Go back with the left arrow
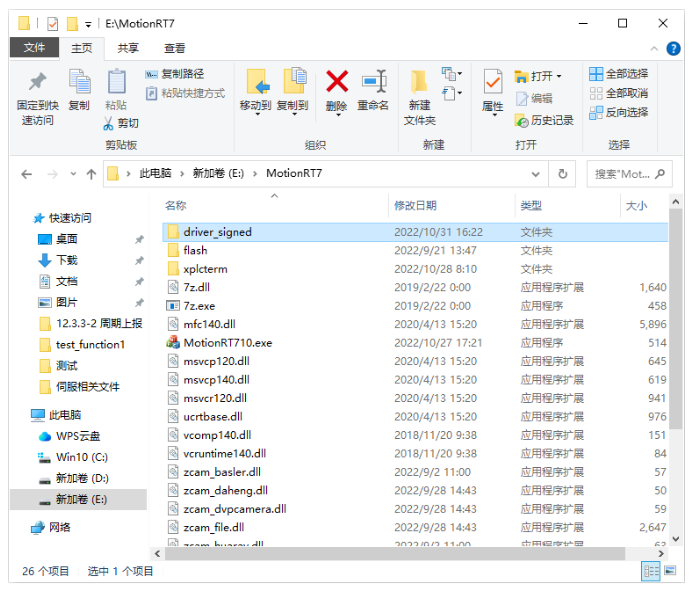The image size is (695, 591). (27, 174)
